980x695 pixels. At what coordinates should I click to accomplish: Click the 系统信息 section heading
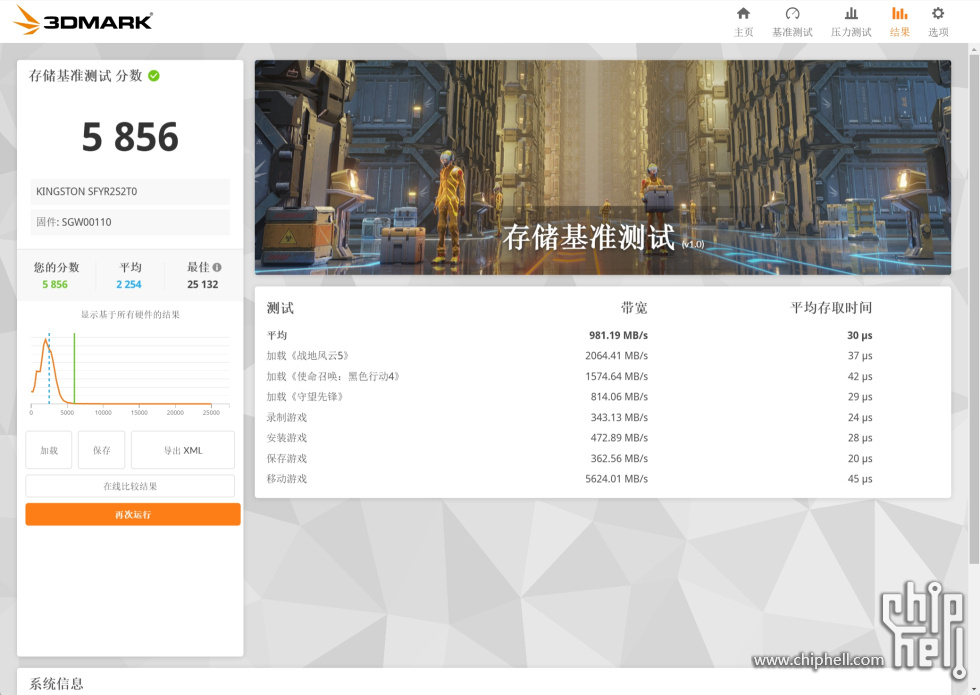point(56,683)
